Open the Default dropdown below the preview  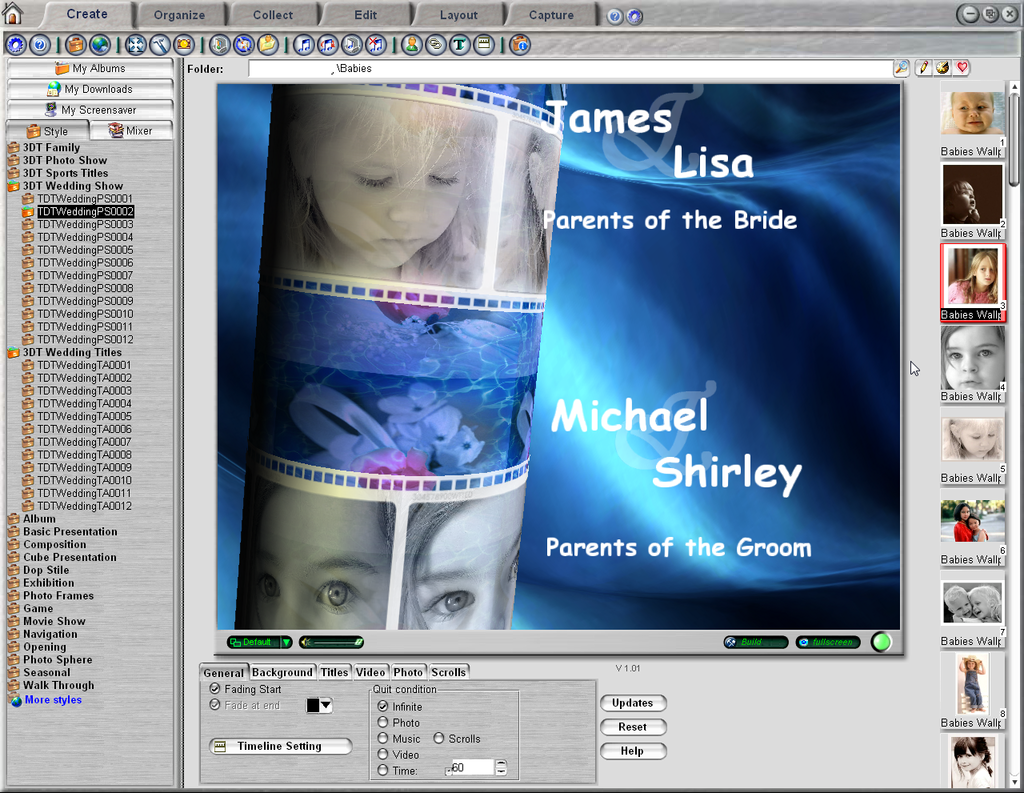pos(286,642)
